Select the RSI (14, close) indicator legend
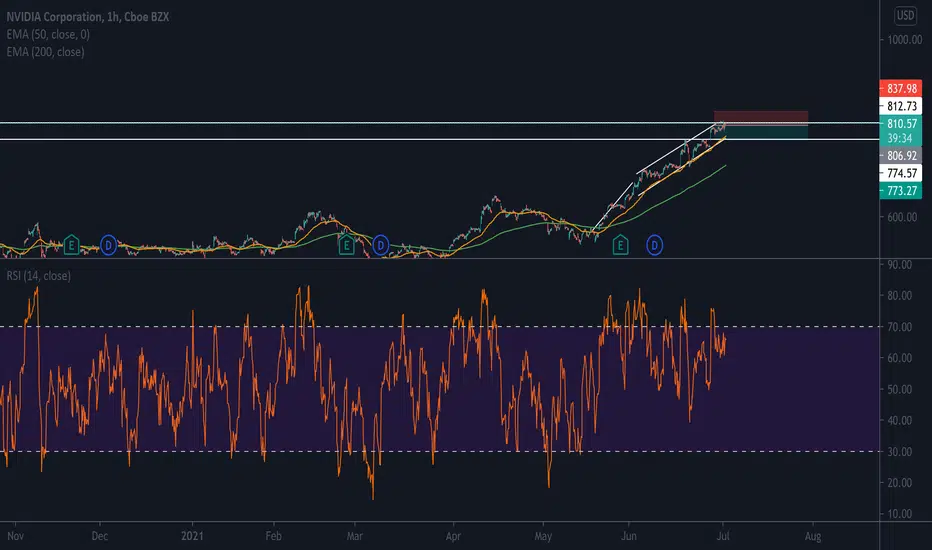This screenshot has height=550, width=932. (39, 276)
